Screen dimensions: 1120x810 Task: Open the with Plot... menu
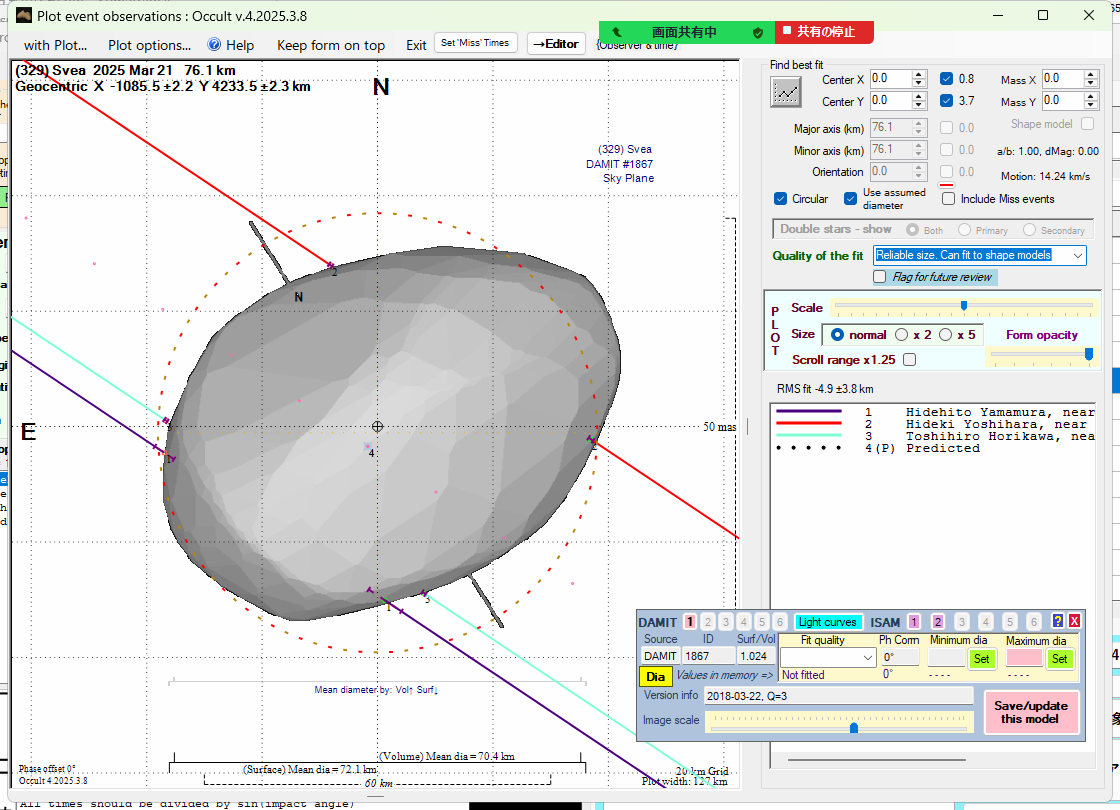(x=55, y=45)
